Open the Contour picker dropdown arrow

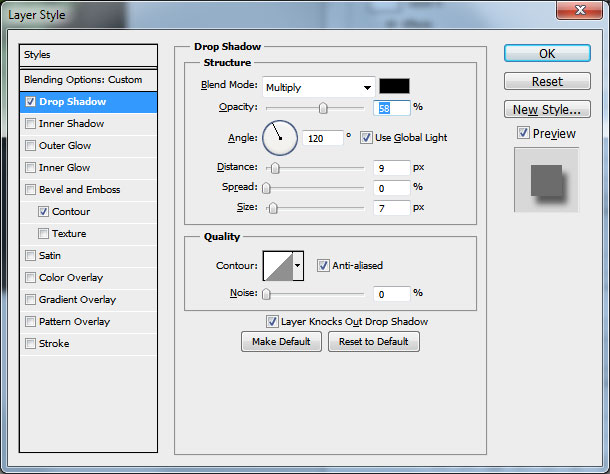click(298, 266)
